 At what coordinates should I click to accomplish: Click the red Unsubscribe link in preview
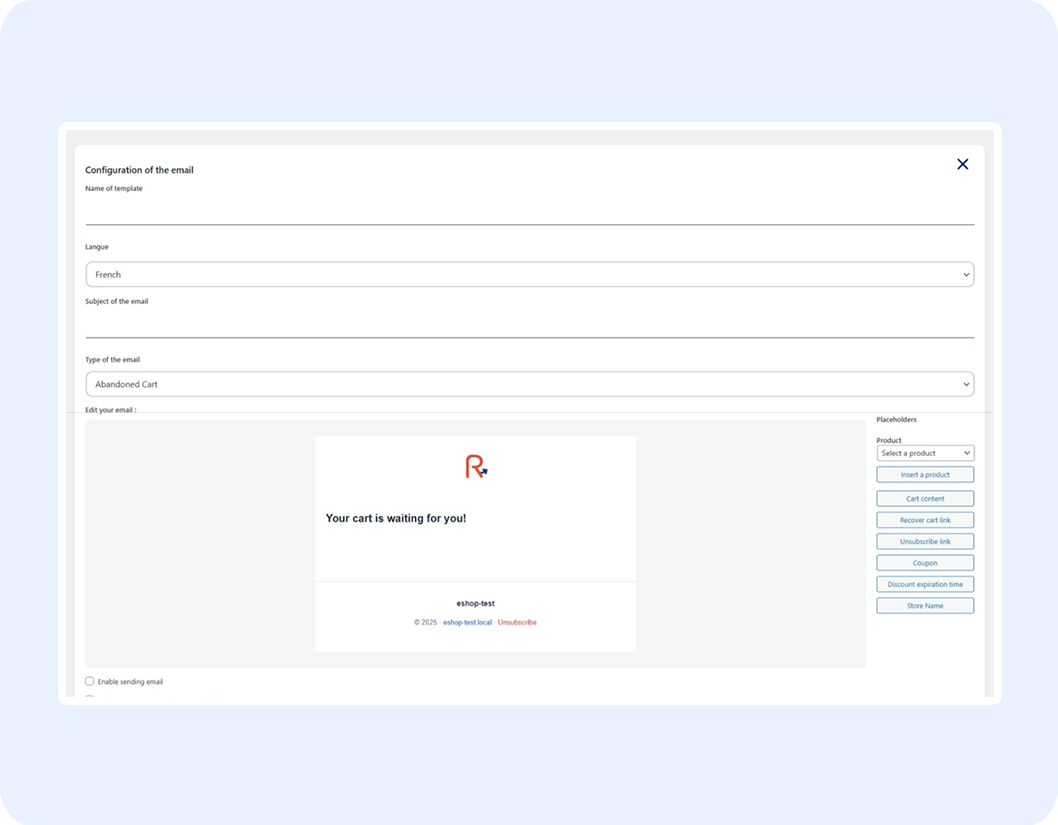[x=517, y=622]
